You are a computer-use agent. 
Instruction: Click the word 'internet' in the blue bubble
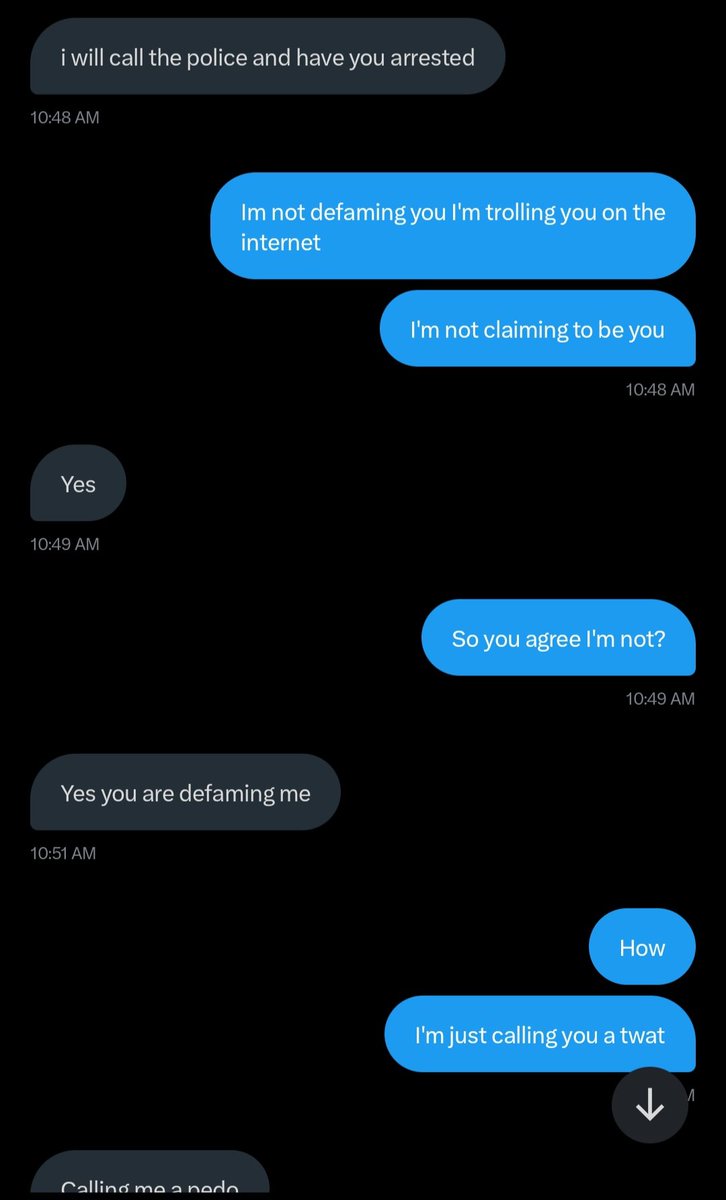tap(281, 242)
